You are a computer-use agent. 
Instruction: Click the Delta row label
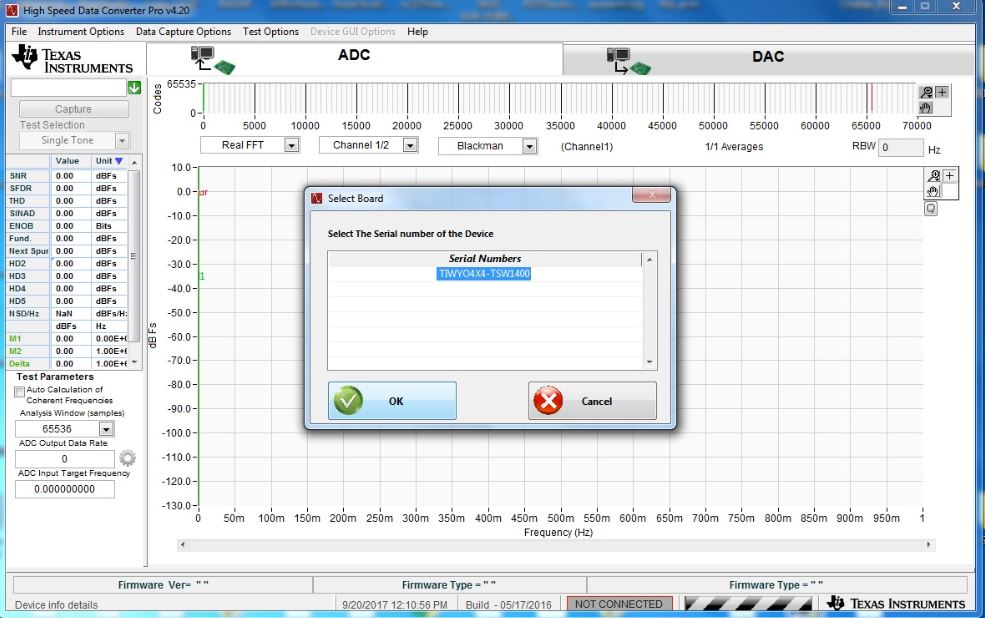[19, 364]
